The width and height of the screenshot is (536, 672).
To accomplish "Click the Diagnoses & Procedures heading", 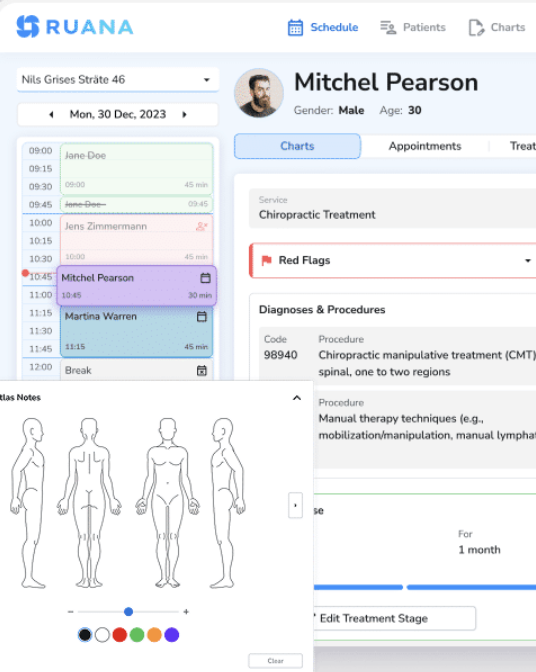I will (x=322, y=309).
